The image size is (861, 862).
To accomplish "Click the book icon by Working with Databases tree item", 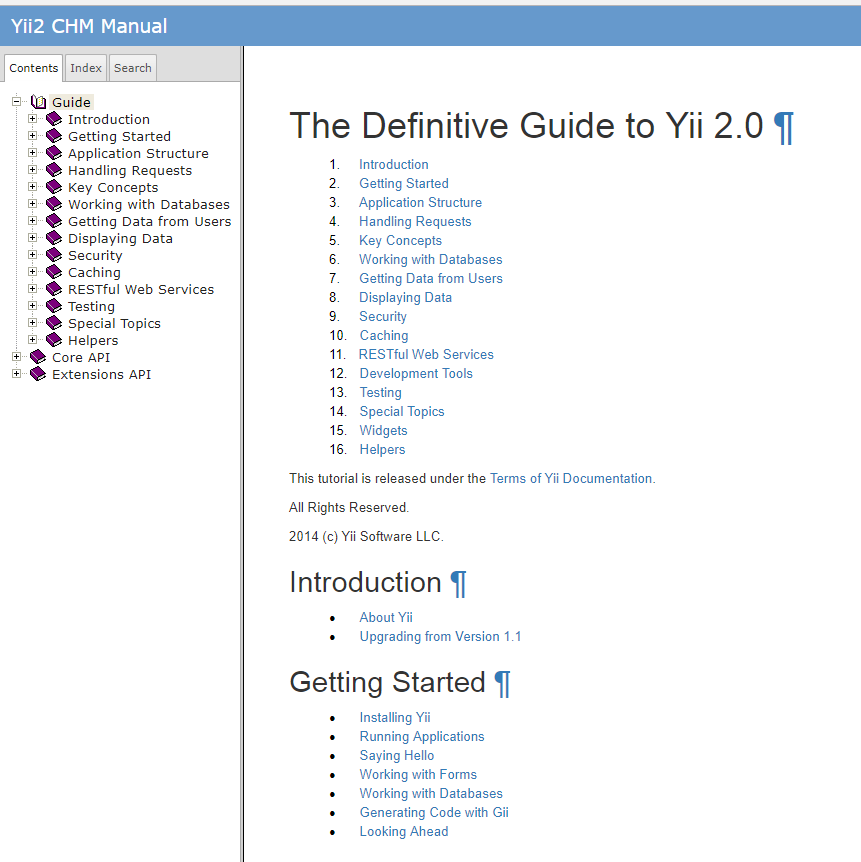I will pyautogui.click(x=54, y=204).
